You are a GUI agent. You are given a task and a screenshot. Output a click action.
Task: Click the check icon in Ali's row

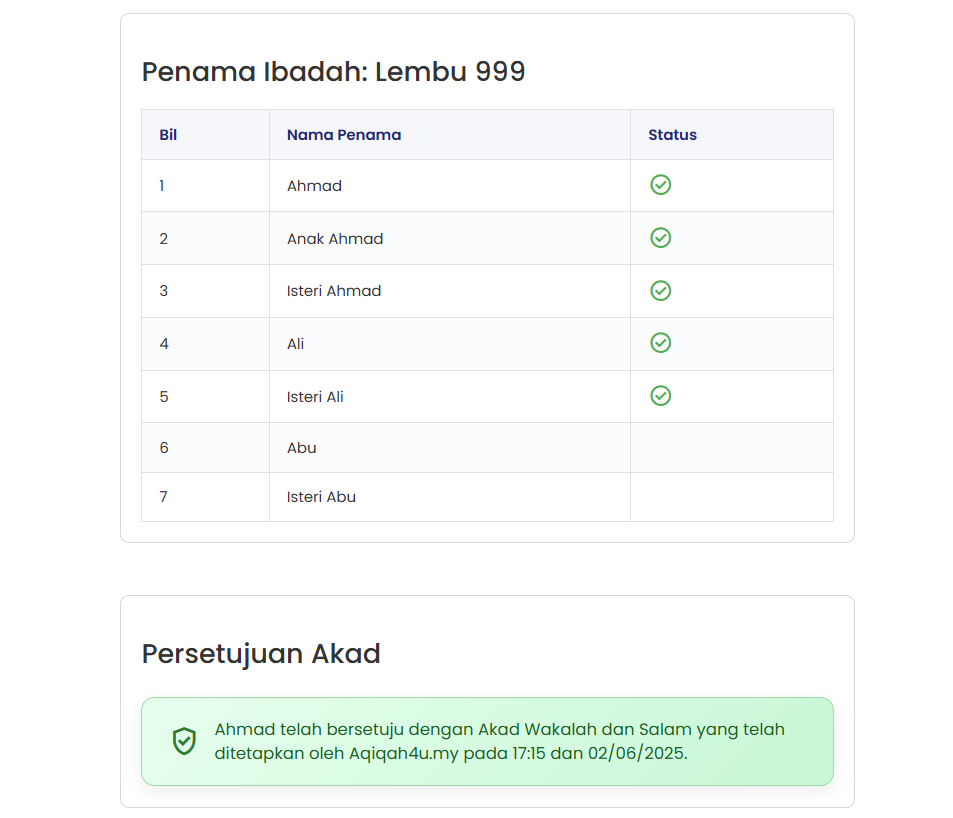[x=660, y=343]
